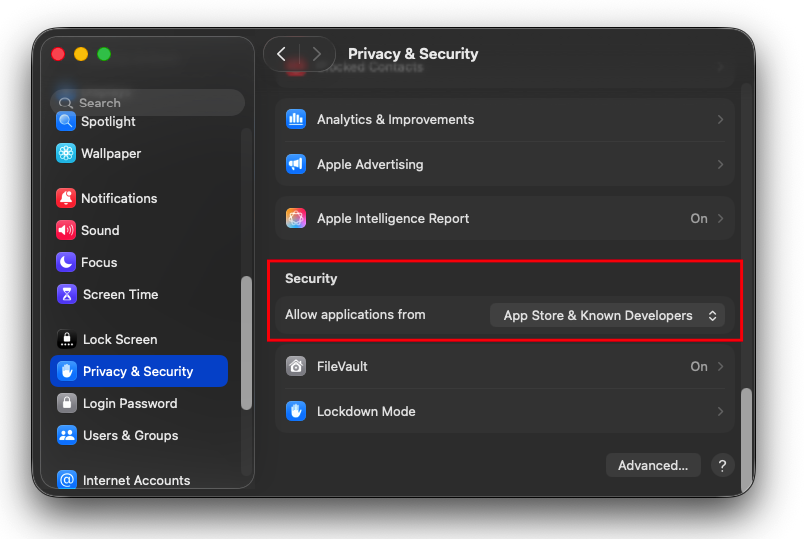Click the yellow minimize window button
804x539 pixels.
point(81,54)
